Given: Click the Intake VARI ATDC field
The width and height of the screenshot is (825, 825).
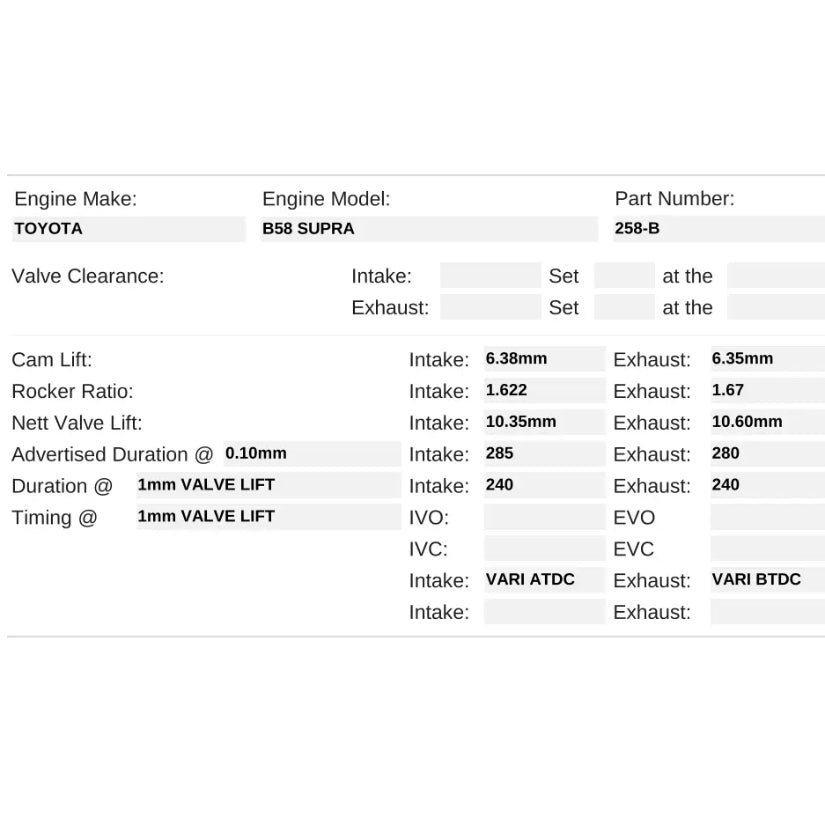Looking at the screenshot, I should tap(544, 580).
